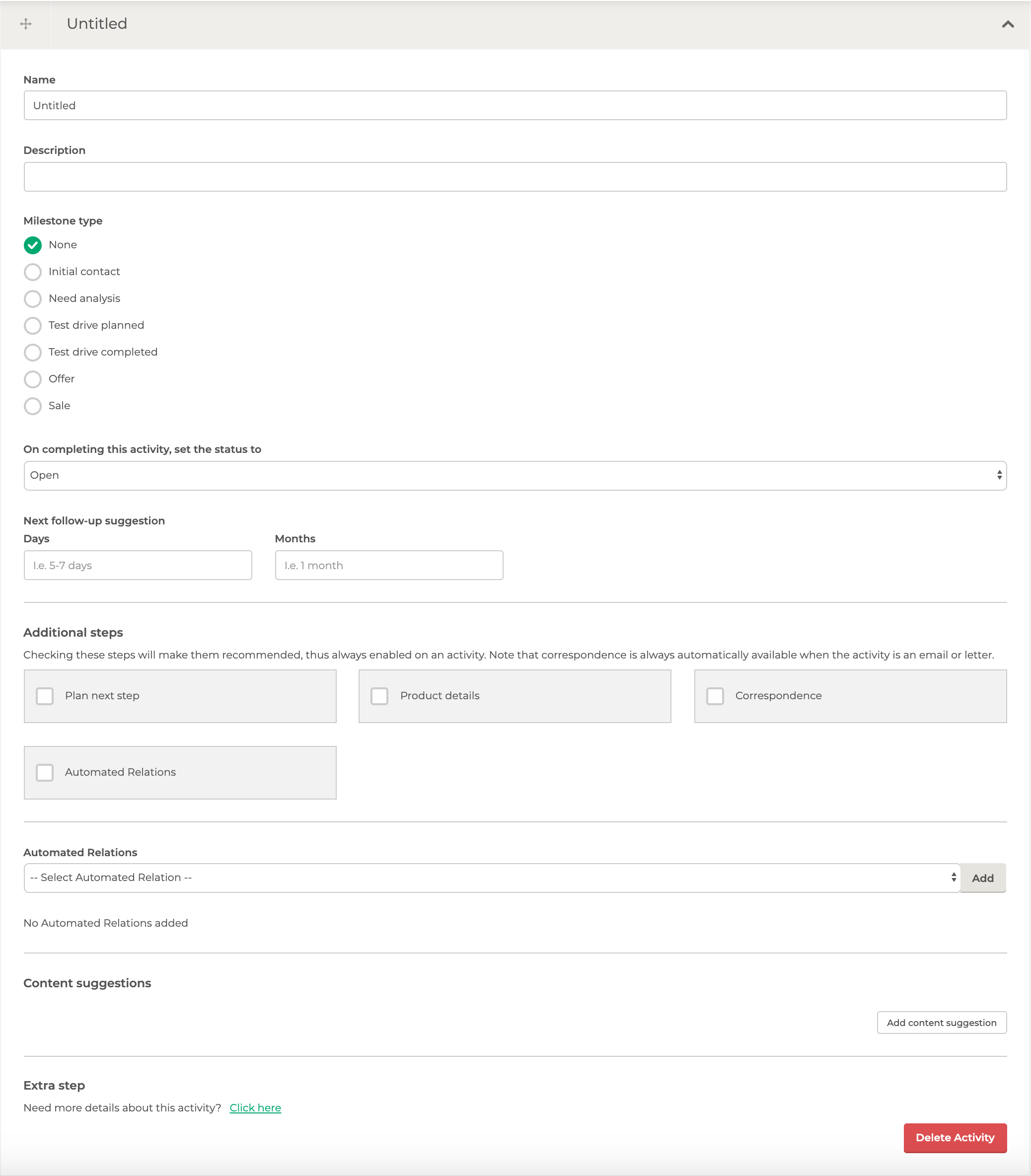Click Add next to Automated Relation select
Viewport: 1031px width, 1176px height.
tap(983, 878)
